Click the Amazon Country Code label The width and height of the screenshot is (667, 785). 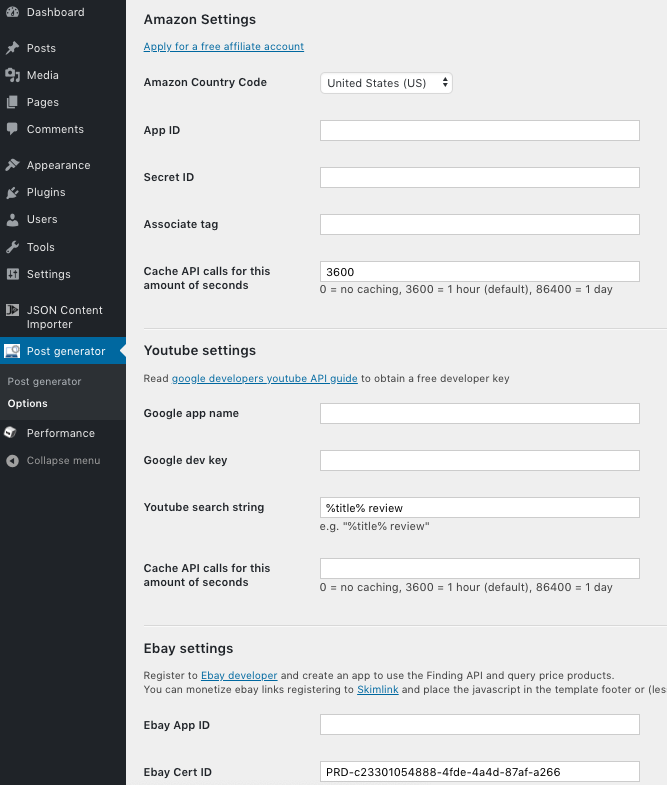click(205, 82)
